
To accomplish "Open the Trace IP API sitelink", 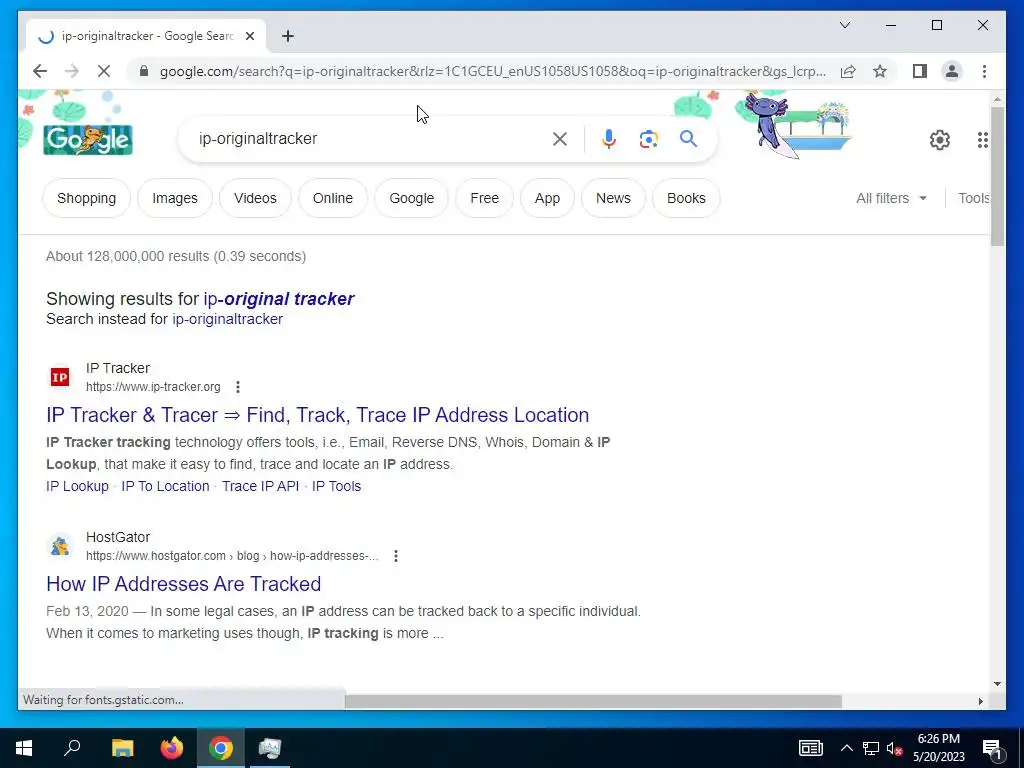I will point(261,486).
